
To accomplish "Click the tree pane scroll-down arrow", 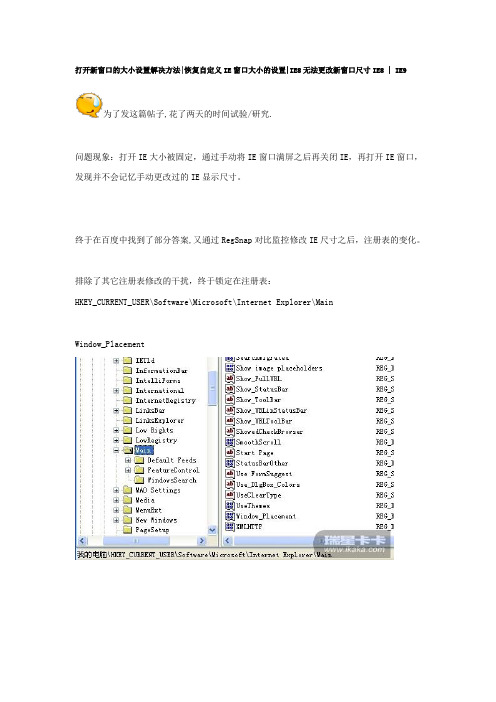I will [212, 530].
